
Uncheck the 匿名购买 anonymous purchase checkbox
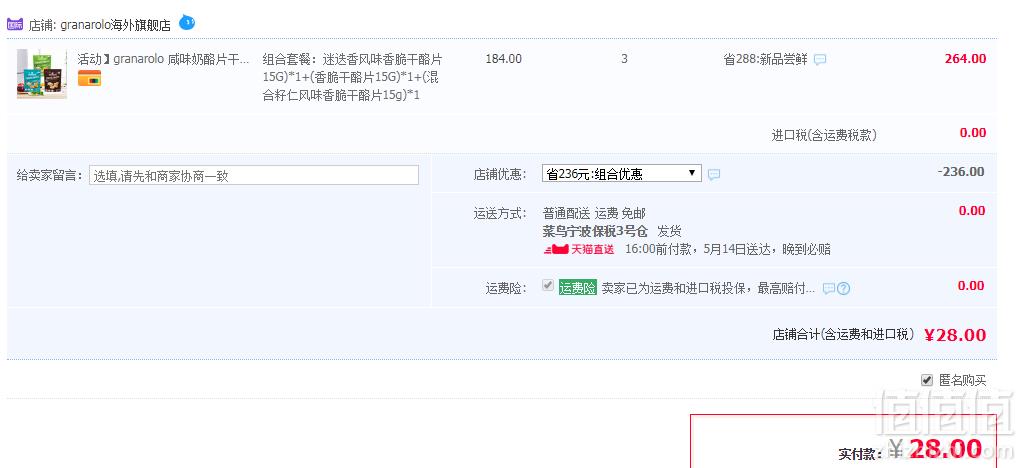pyautogui.click(x=926, y=380)
